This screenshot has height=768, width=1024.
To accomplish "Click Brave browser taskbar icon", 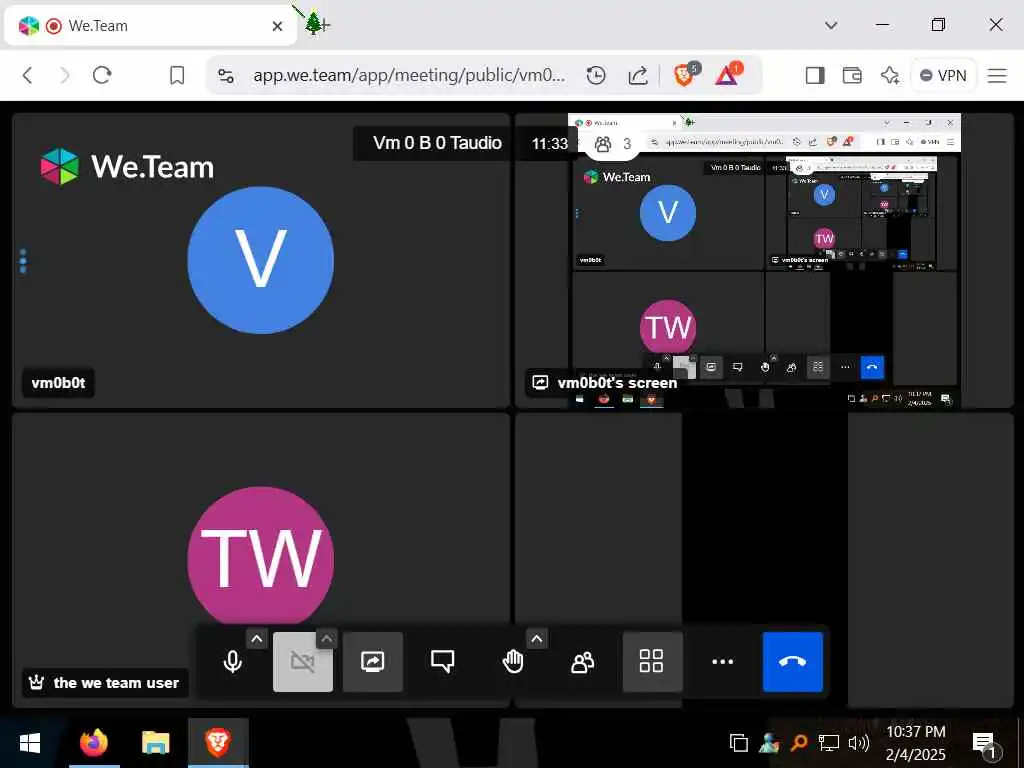I will coord(218,743).
